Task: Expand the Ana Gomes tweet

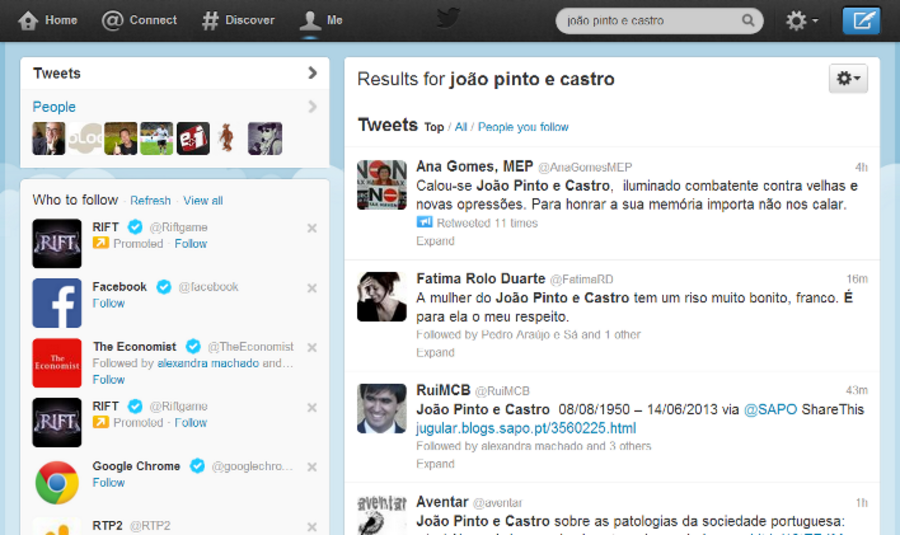Action: 435,241
